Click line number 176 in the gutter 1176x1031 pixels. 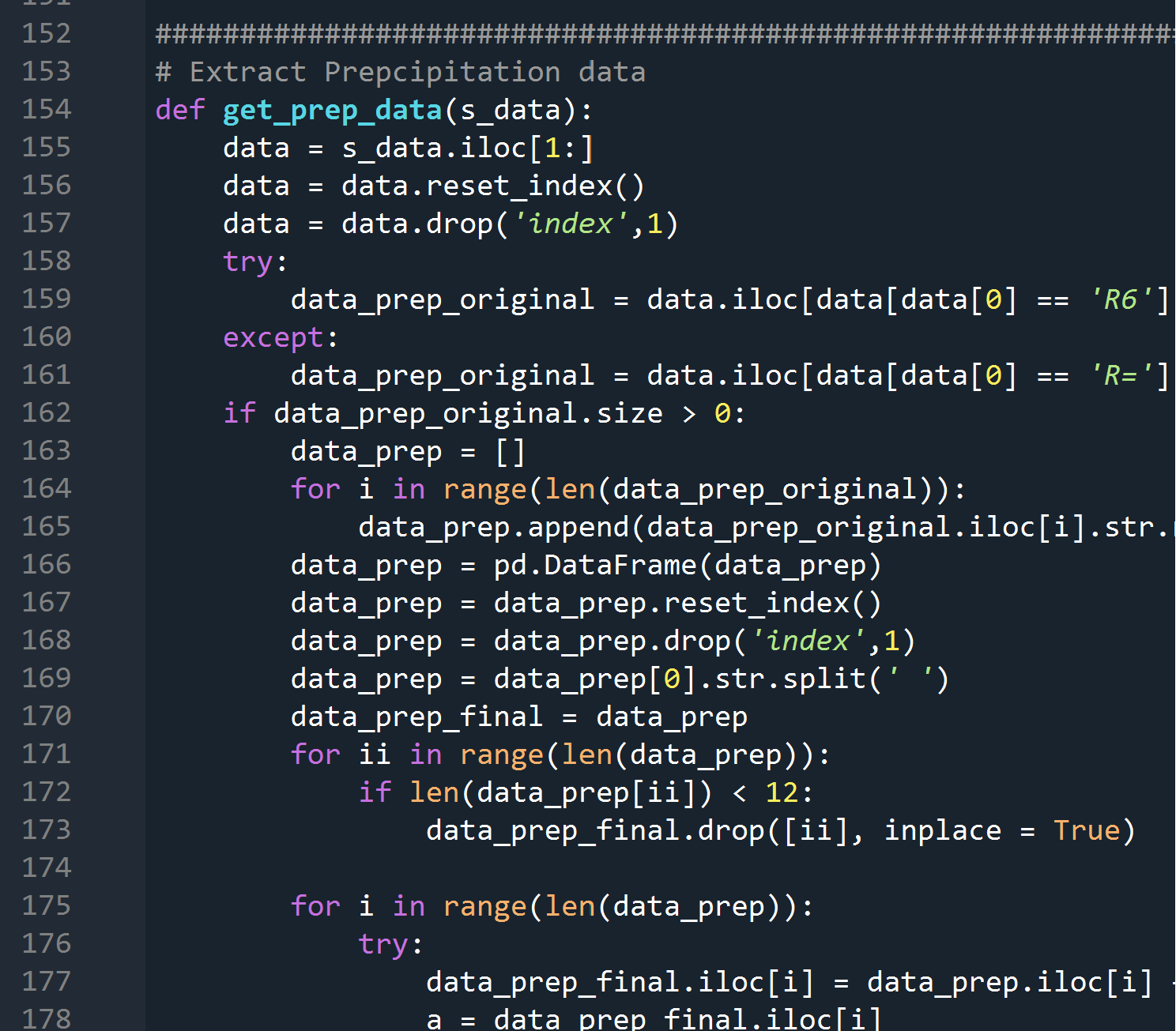(x=47, y=943)
